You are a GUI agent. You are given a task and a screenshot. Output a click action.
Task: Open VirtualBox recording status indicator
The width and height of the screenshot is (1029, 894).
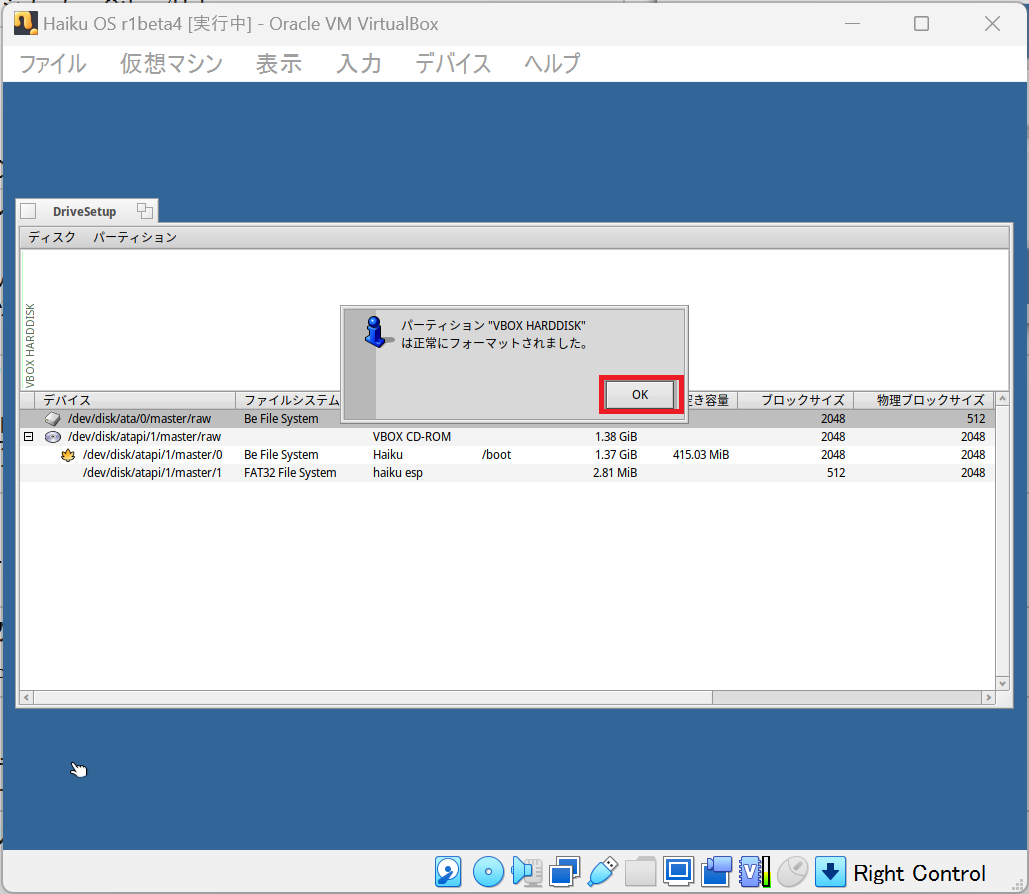[x=717, y=872]
